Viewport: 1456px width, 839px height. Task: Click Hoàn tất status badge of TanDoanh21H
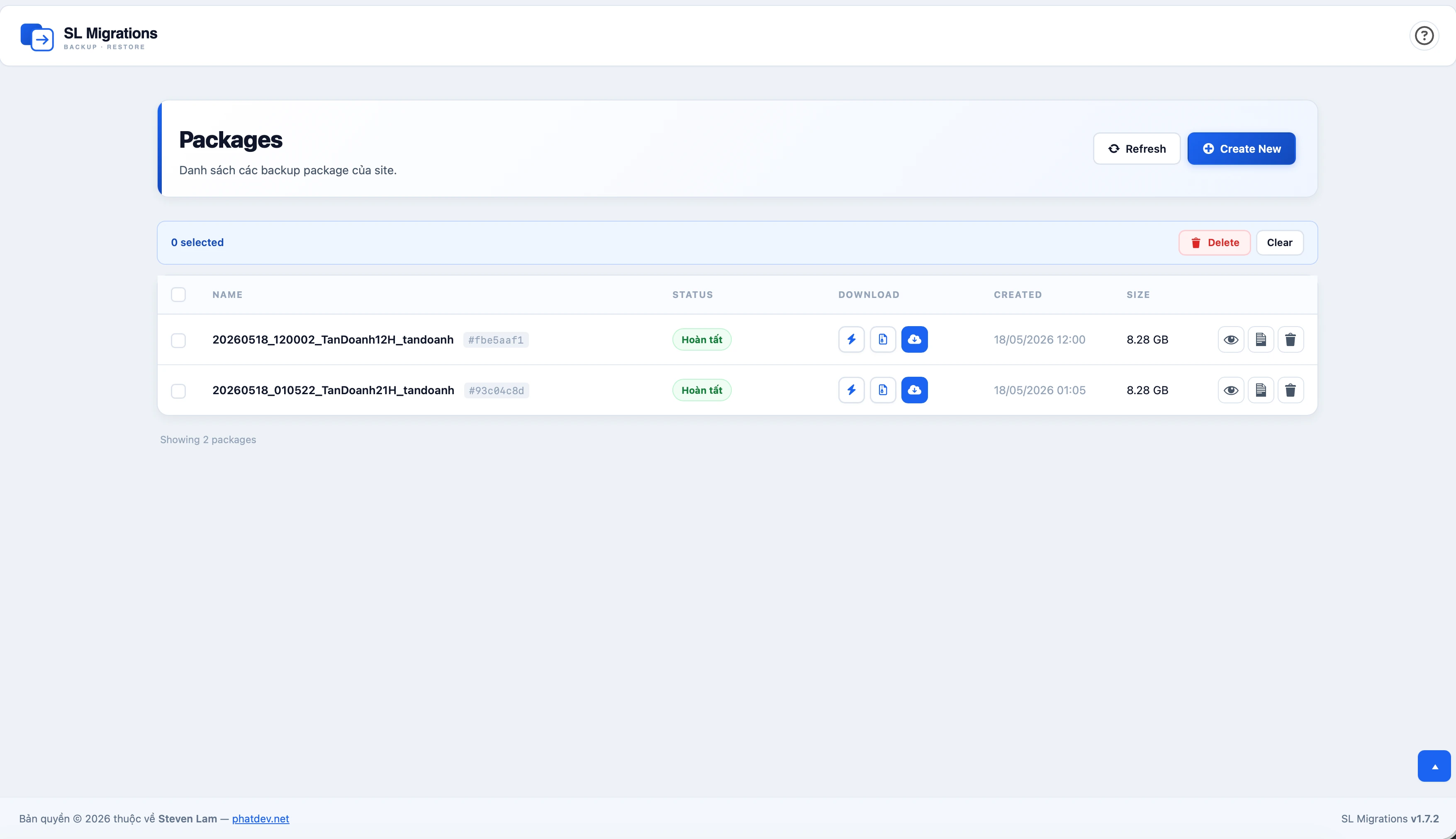click(x=701, y=390)
